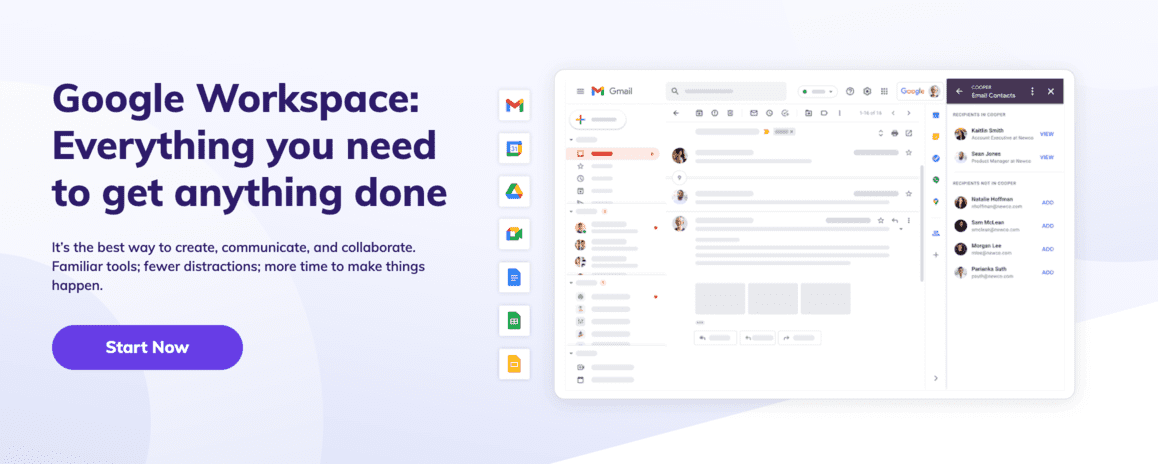Open the Google apps grid launcher
Screen dimensions: 1158x464
tap(884, 92)
